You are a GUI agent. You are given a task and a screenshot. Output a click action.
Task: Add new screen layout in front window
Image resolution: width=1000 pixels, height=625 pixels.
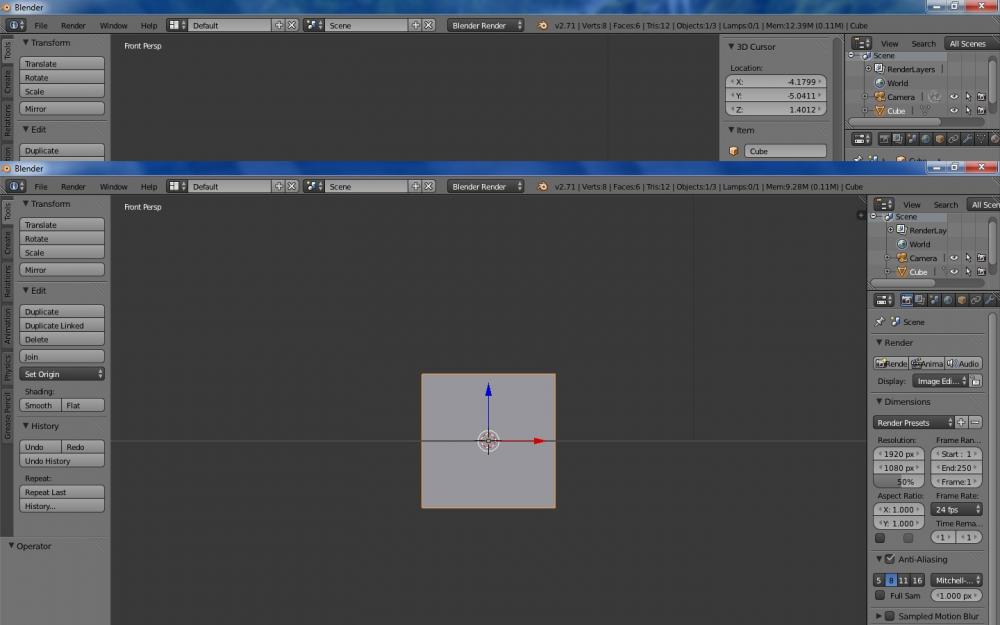tap(279, 186)
